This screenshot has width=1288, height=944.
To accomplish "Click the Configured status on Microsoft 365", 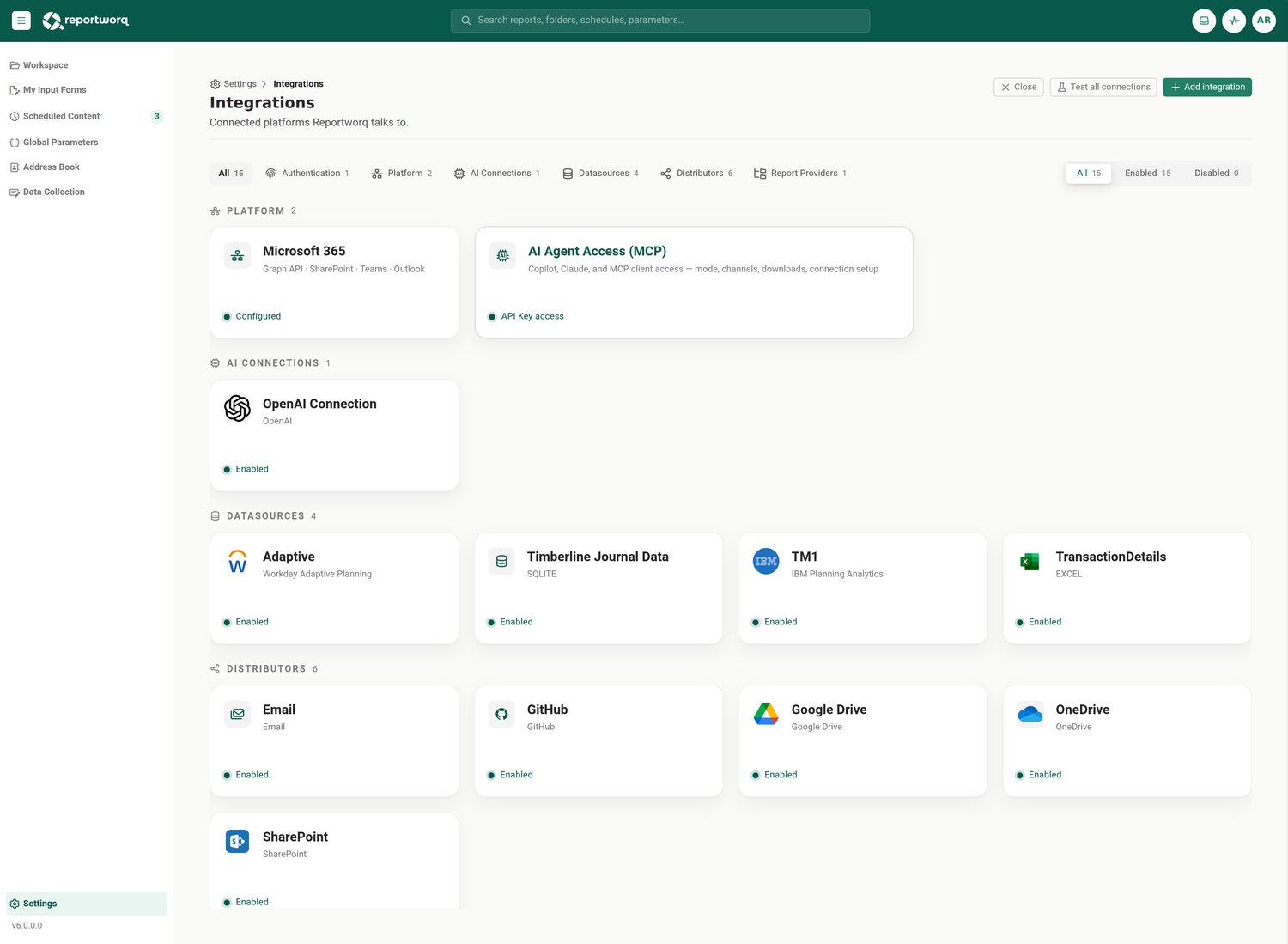I will (x=258, y=317).
